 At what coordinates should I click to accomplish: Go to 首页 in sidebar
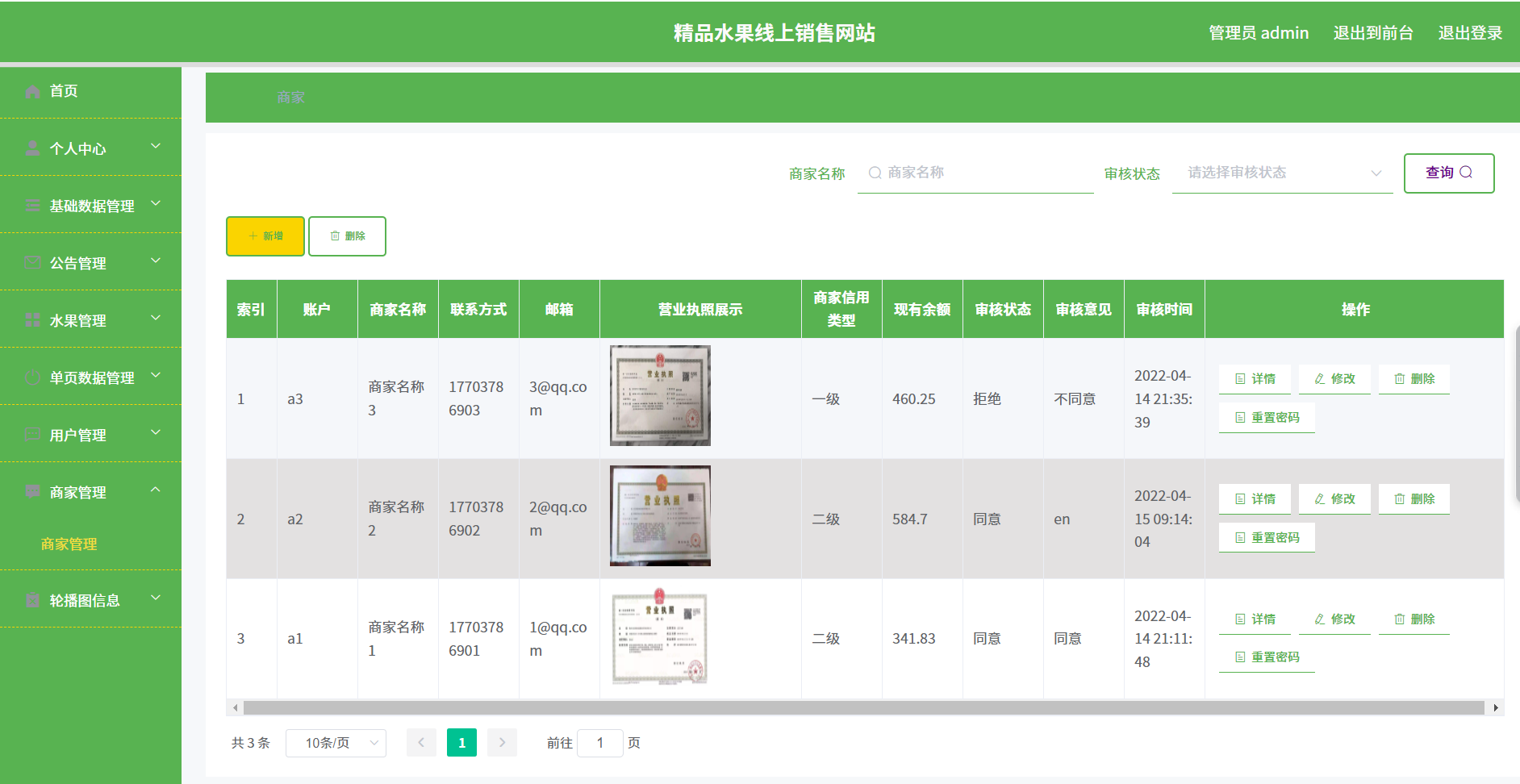pos(90,91)
